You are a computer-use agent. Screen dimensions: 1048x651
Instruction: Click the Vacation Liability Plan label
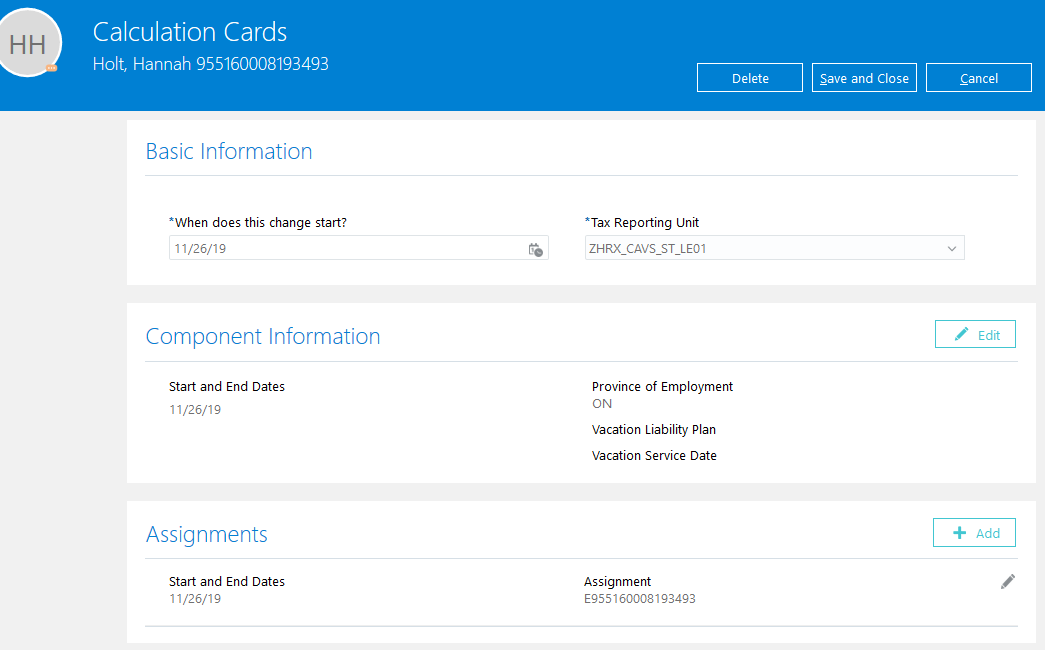tap(654, 430)
